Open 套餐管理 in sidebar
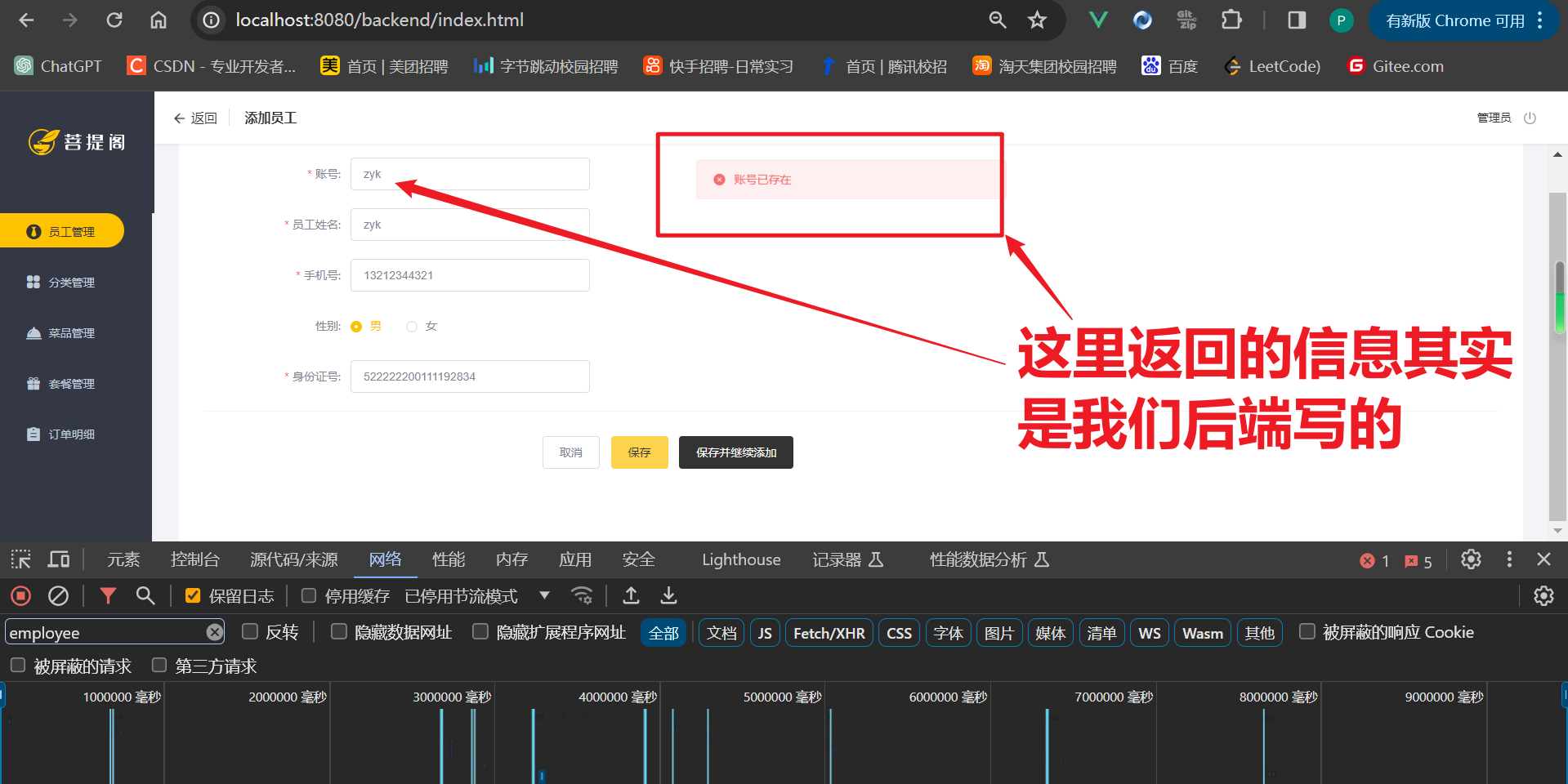The height and width of the screenshot is (784, 1568). pyautogui.click(x=62, y=384)
